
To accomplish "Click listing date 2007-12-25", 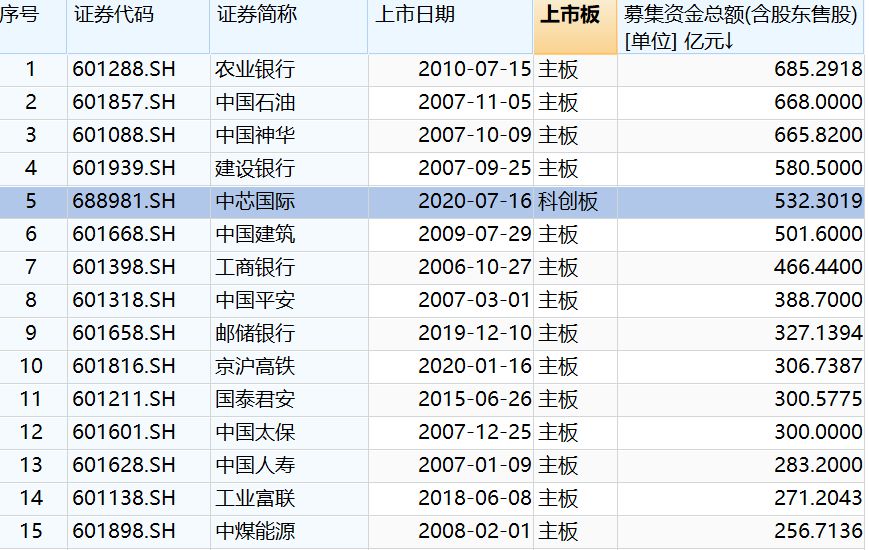I will (x=451, y=432).
